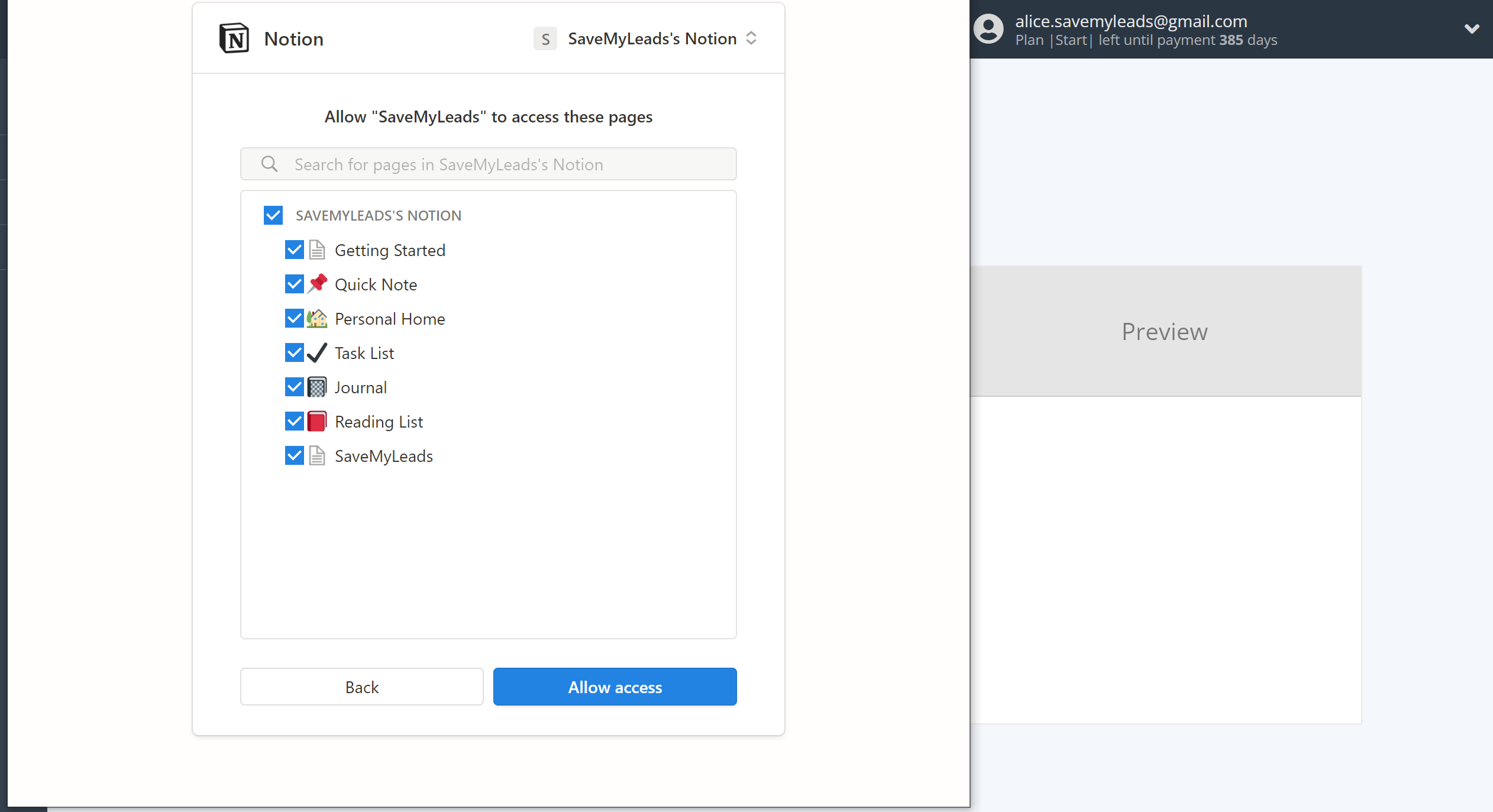The width and height of the screenshot is (1493, 812).
Task: Uncheck the SaveMyLeads page checkbox
Action: (295, 455)
